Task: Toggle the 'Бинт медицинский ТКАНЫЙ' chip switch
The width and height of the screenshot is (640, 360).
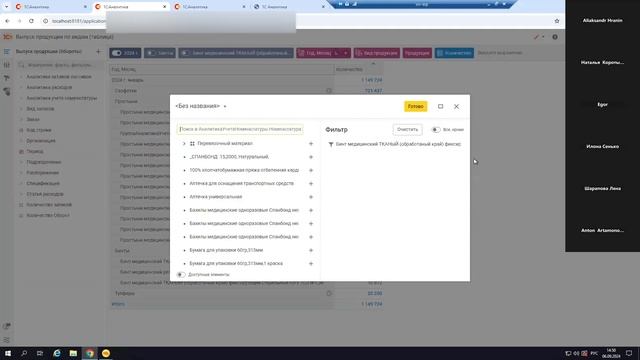Action: [185, 53]
